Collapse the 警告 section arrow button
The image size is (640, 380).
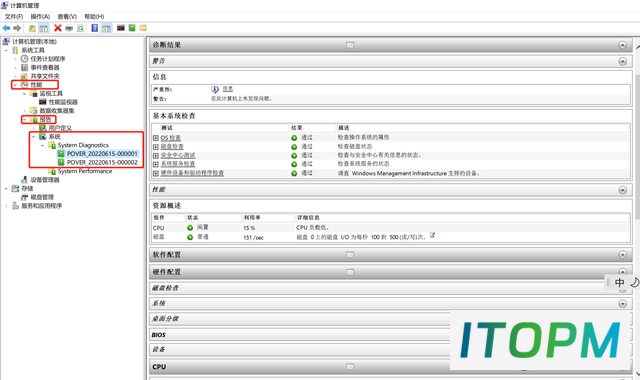coord(622,61)
